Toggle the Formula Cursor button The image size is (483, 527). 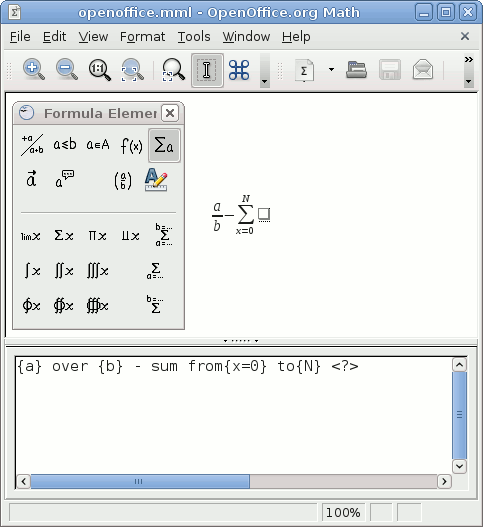[x=207, y=70]
